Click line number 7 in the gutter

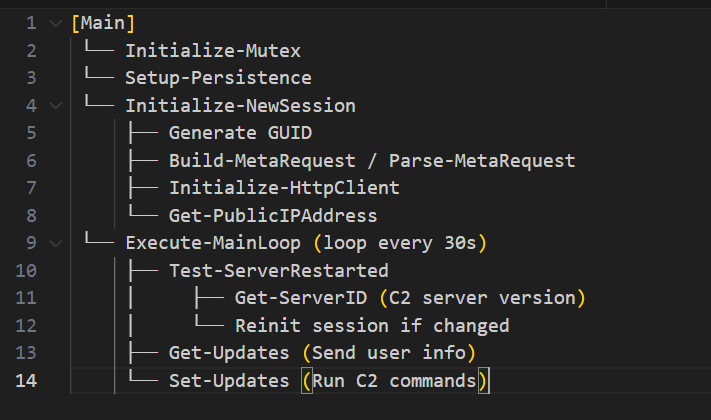click(x=31, y=188)
